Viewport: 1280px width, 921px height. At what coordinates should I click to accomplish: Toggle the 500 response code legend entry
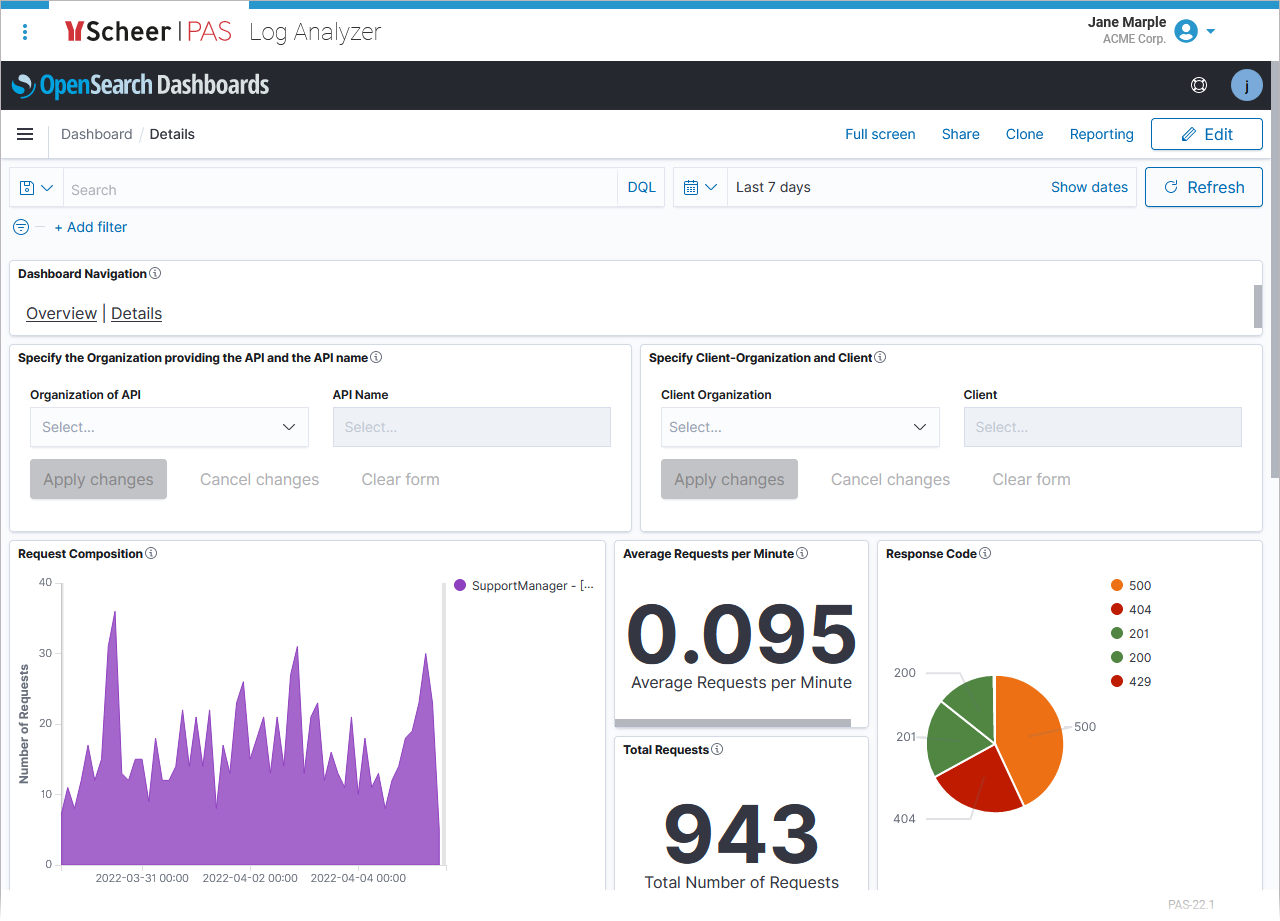tap(1139, 586)
